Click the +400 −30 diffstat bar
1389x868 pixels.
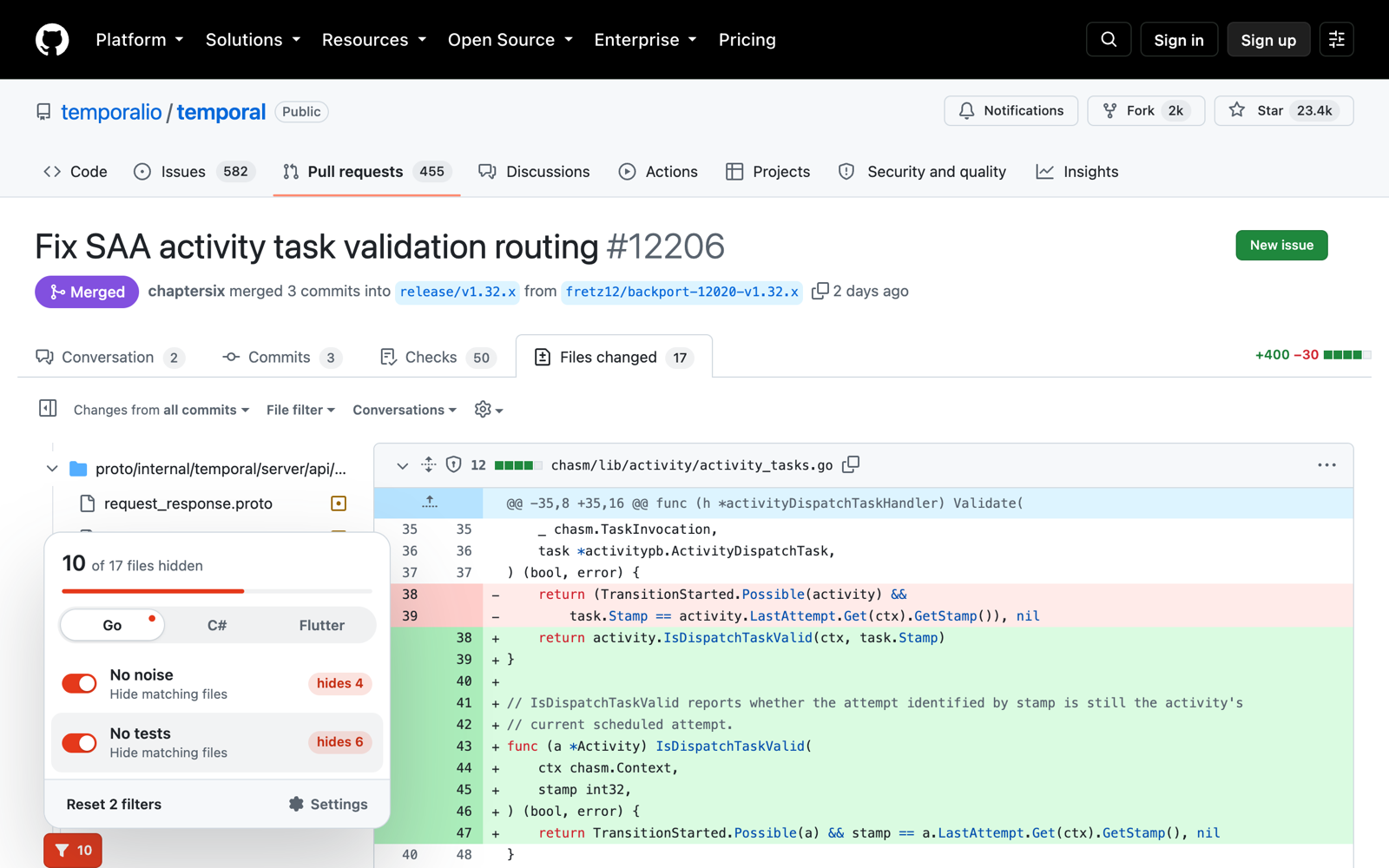pyautogui.click(x=1313, y=355)
